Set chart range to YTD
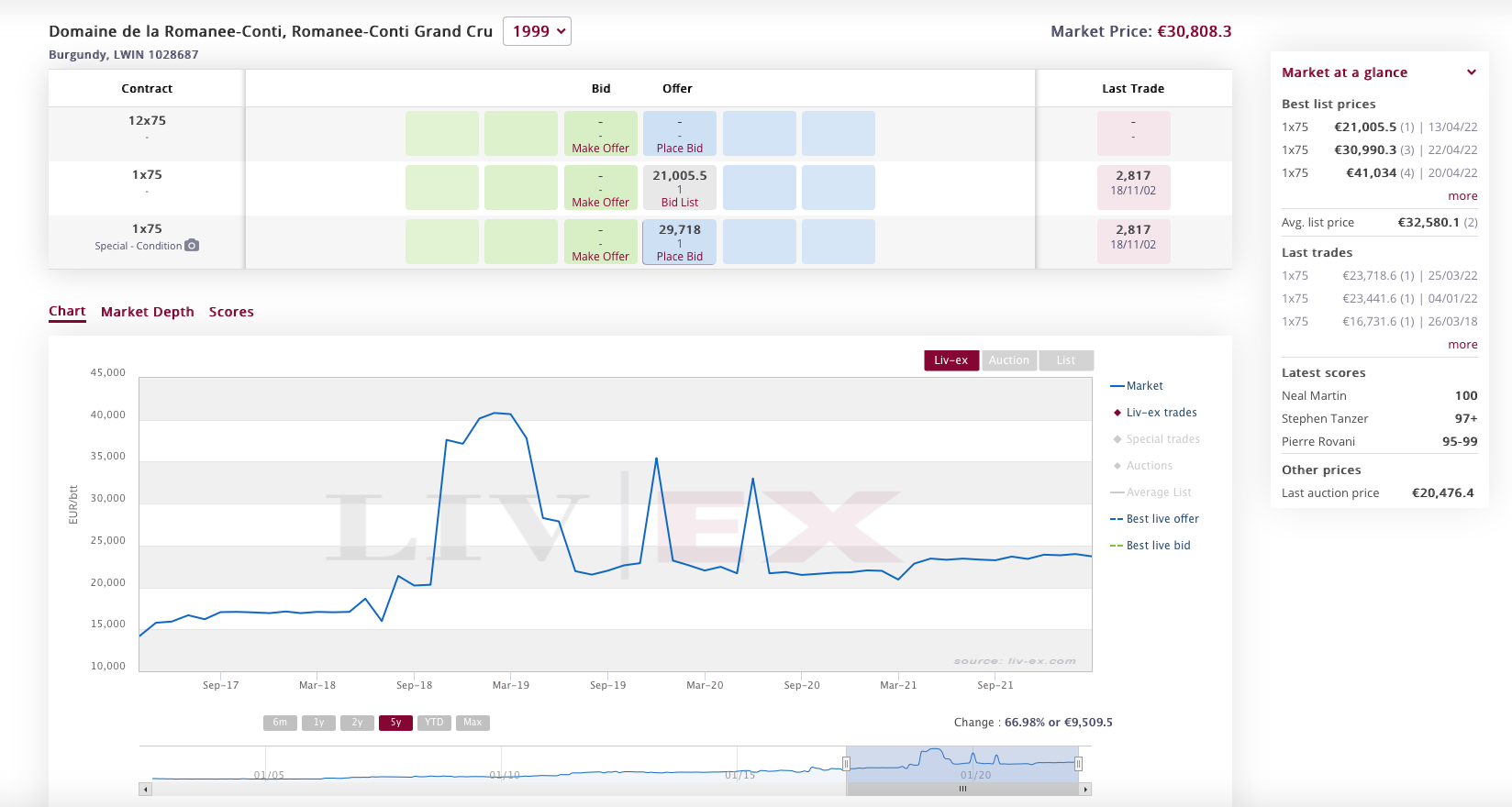The height and width of the screenshot is (807, 1512). tap(434, 723)
